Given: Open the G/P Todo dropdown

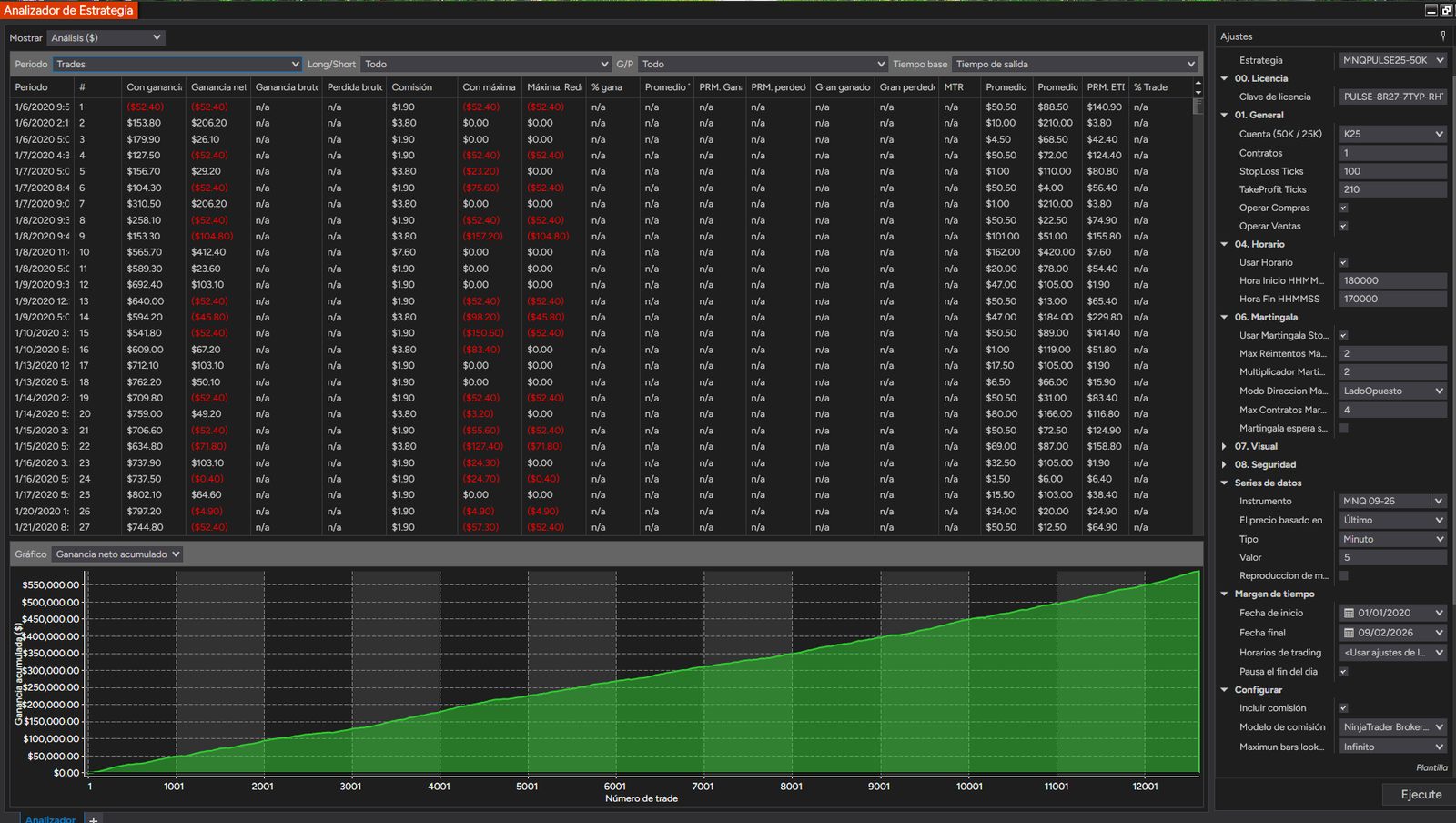Looking at the screenshot, I should click(x=763, y=64).
